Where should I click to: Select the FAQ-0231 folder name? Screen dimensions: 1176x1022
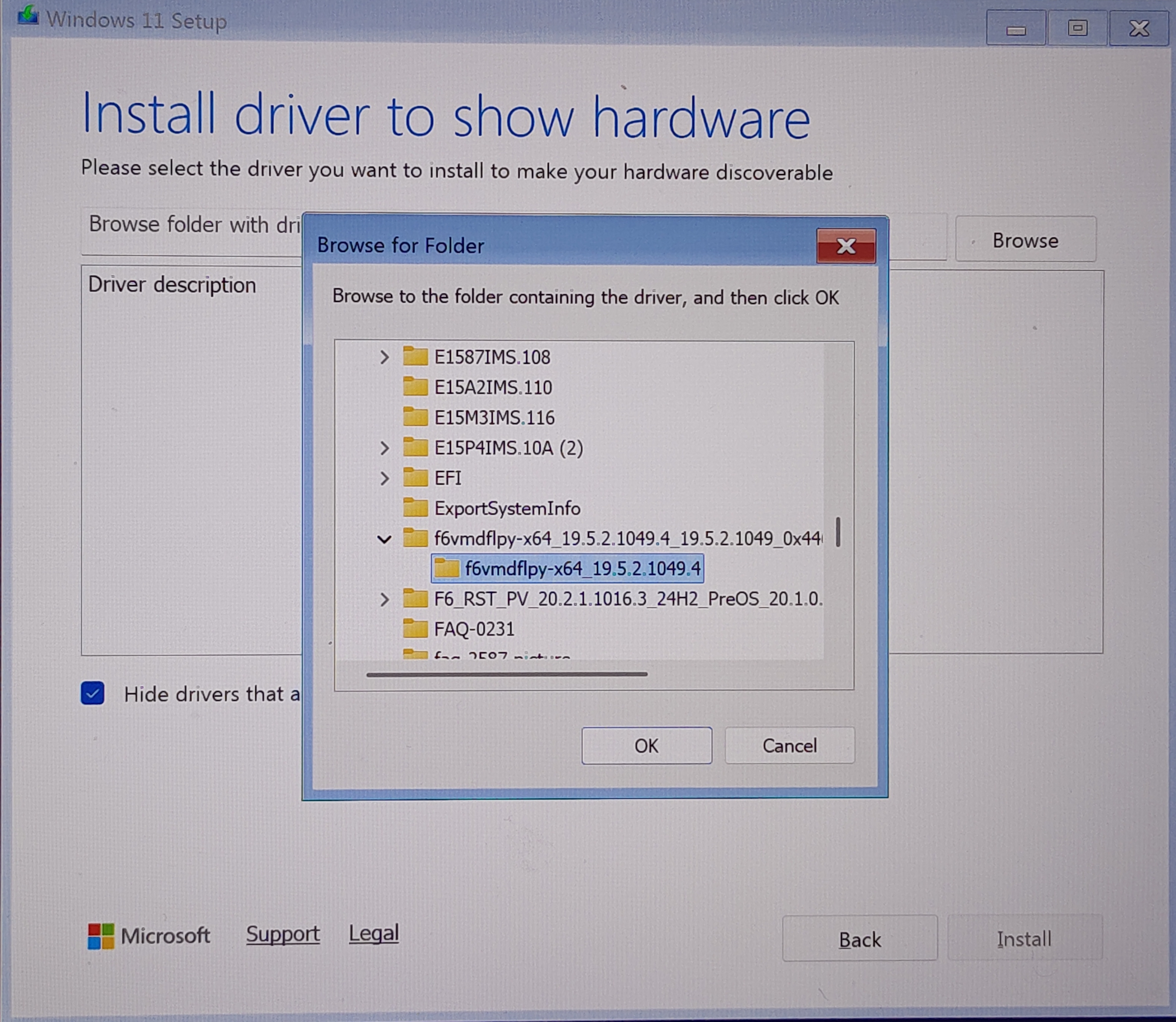click(x=474, y=629)
